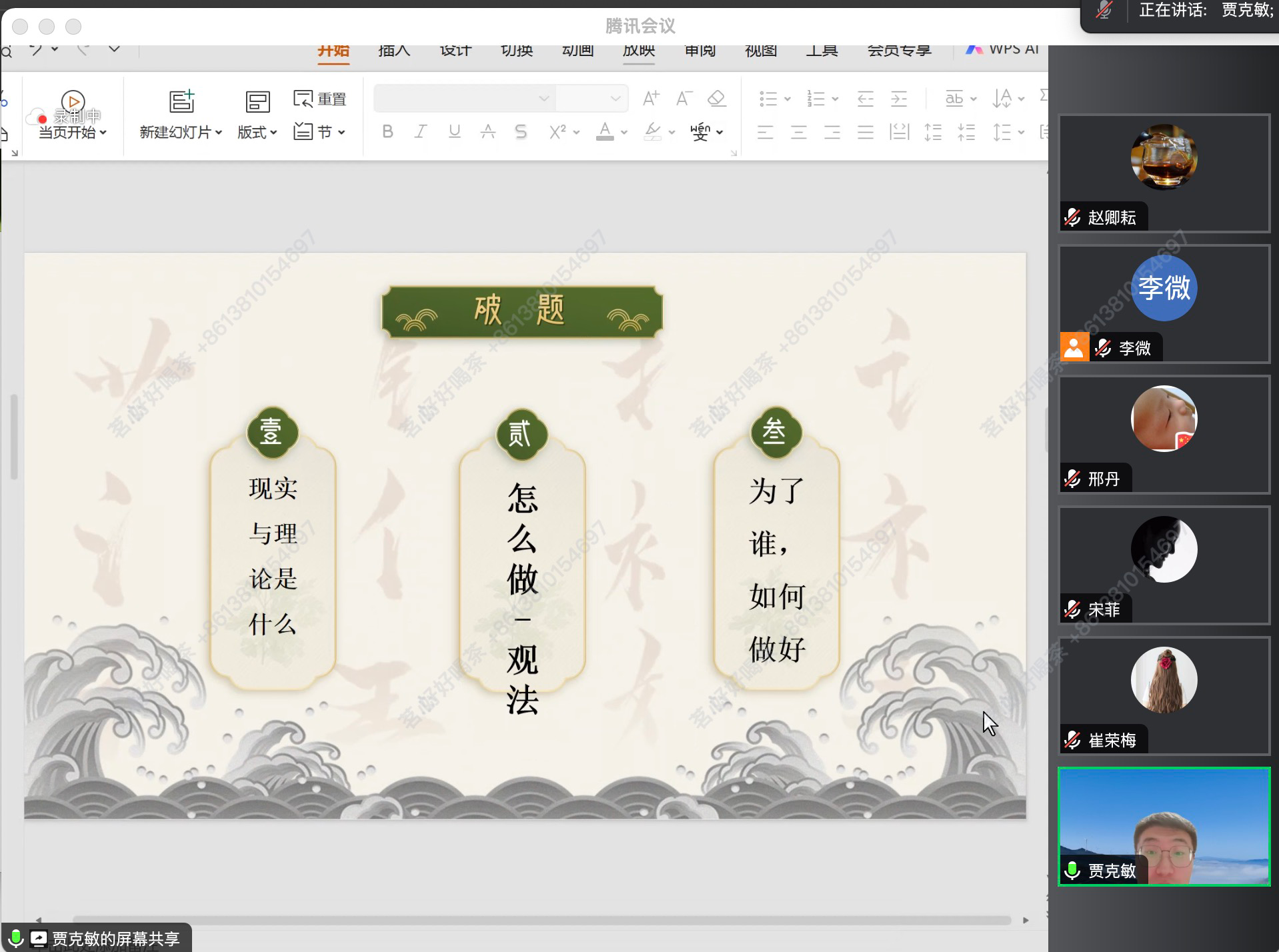Viewport: 1279px width, 952px height.
Task: Switch to the Transitions (切换) tab
Action: (x=517, y=51)
